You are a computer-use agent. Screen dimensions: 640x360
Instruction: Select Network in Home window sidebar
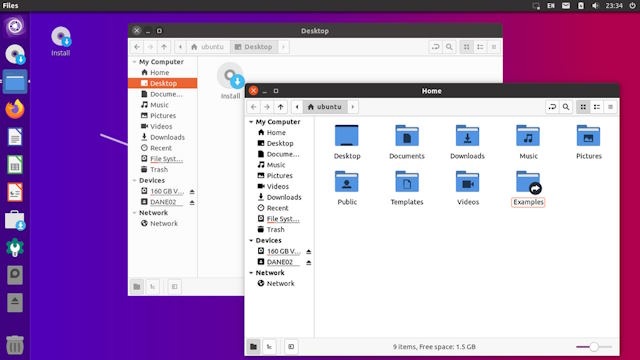pyautogui.click(x=280, y=283)
